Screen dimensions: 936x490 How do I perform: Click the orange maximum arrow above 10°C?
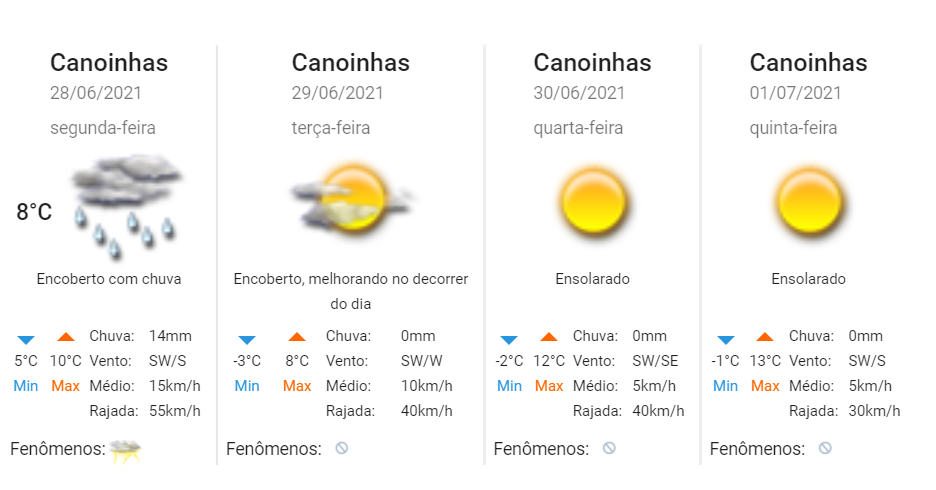(66, 337)
